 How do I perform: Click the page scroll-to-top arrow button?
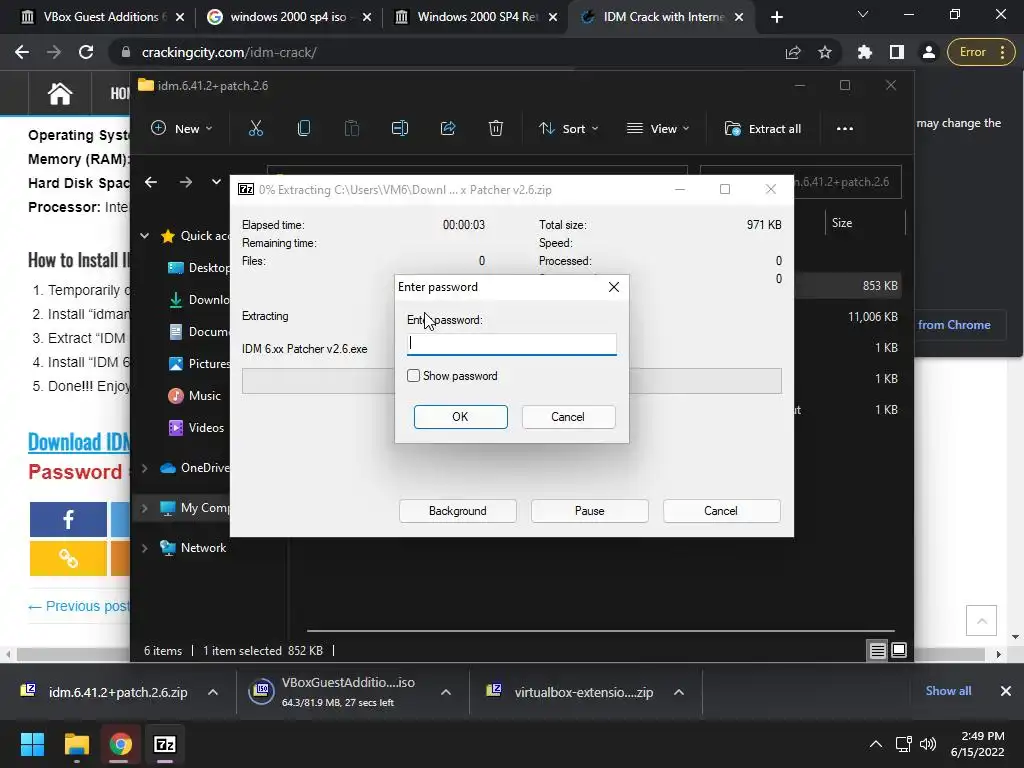(982, 620)
